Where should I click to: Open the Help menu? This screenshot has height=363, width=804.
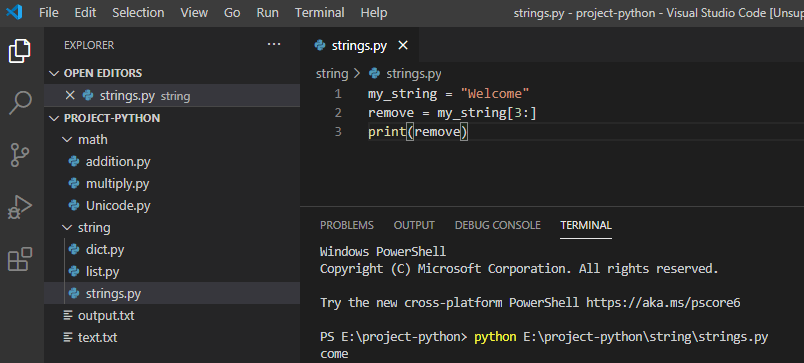click(373, 13)
